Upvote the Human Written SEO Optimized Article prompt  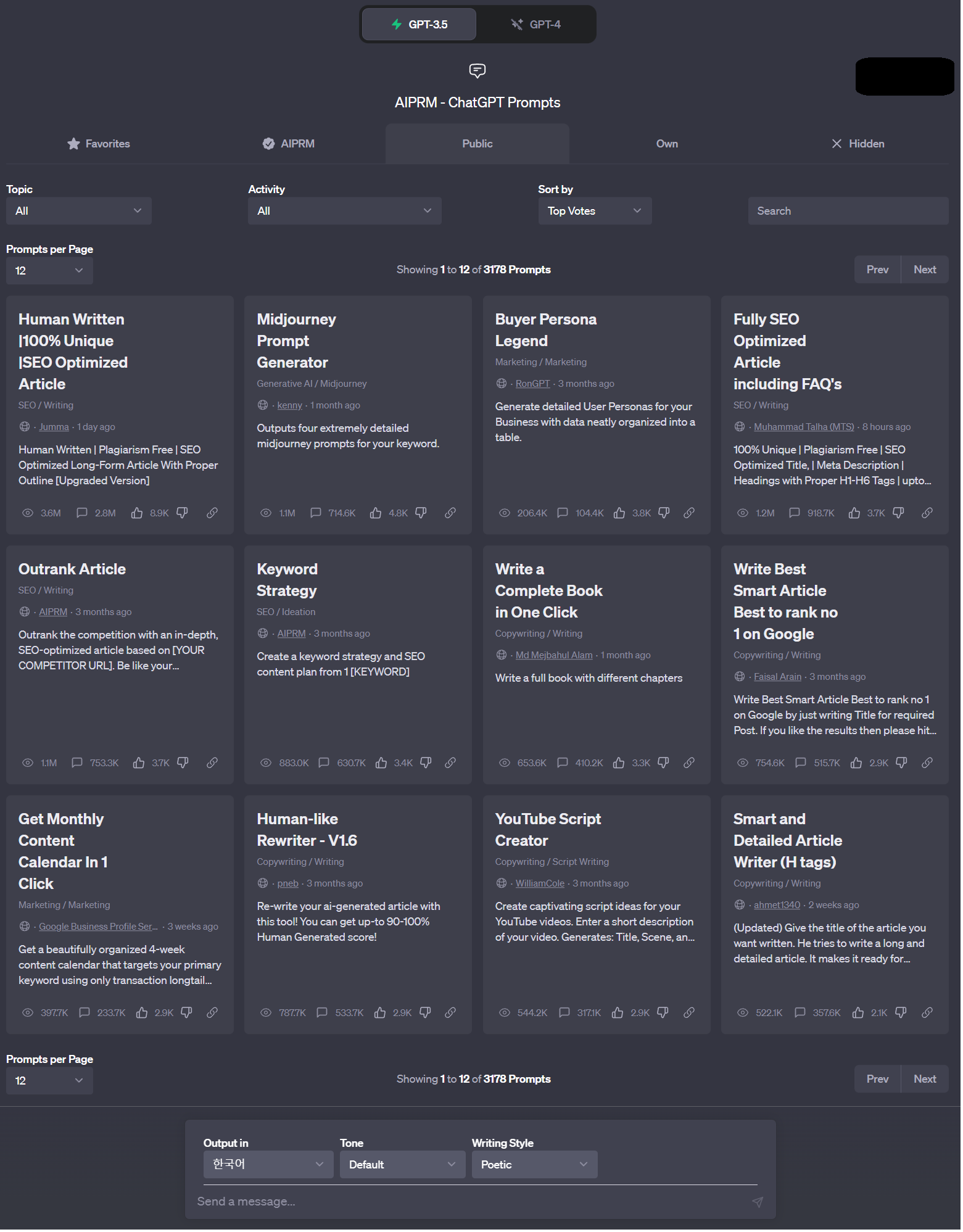[x=137, y=514]
